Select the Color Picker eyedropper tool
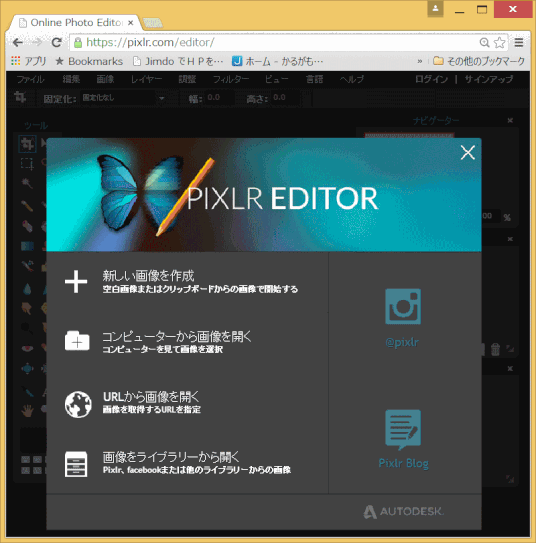Screen dimensions: 536x543 click(x=27, y=391)
